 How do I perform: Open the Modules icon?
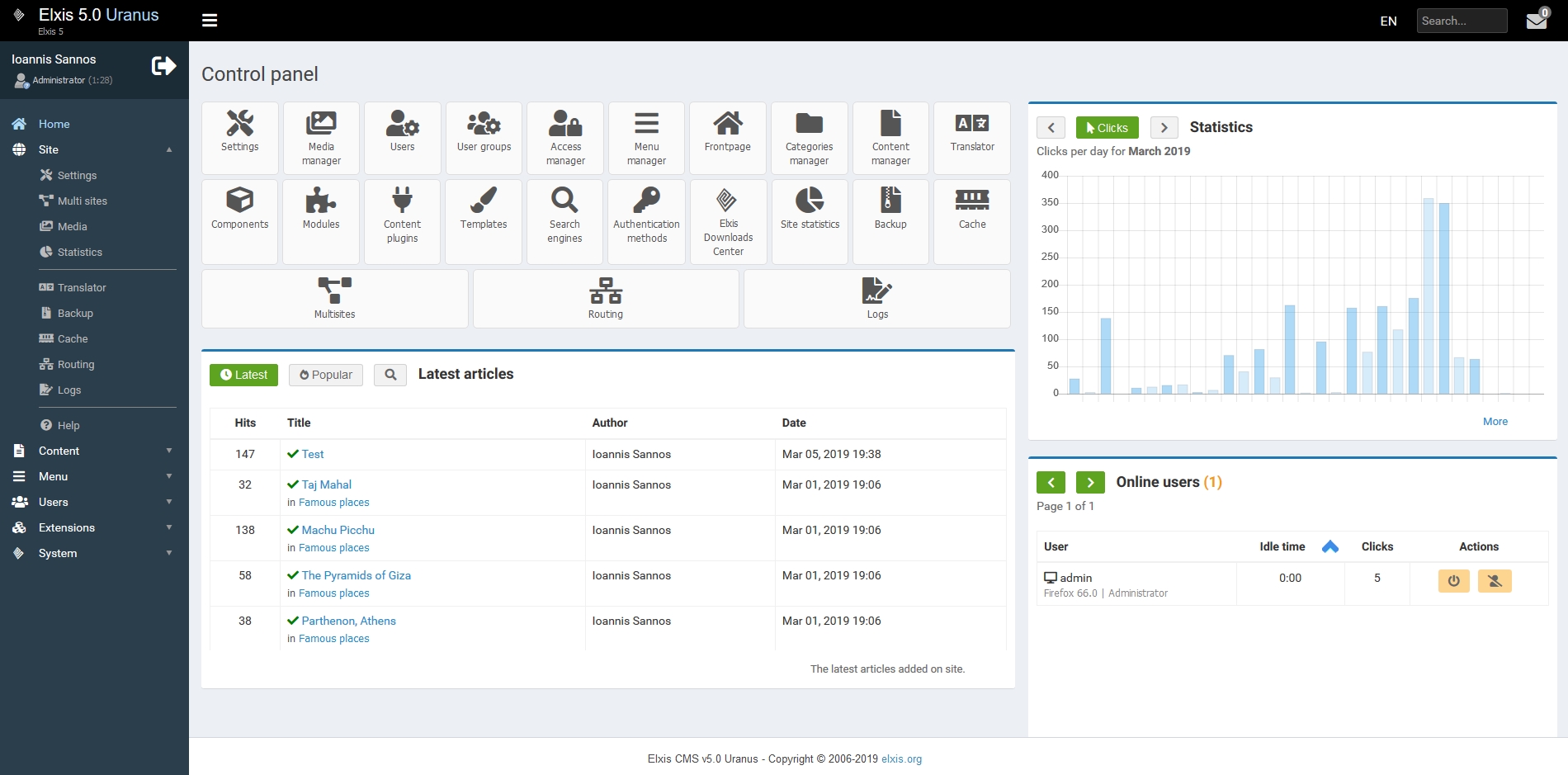tap(321, 222)
